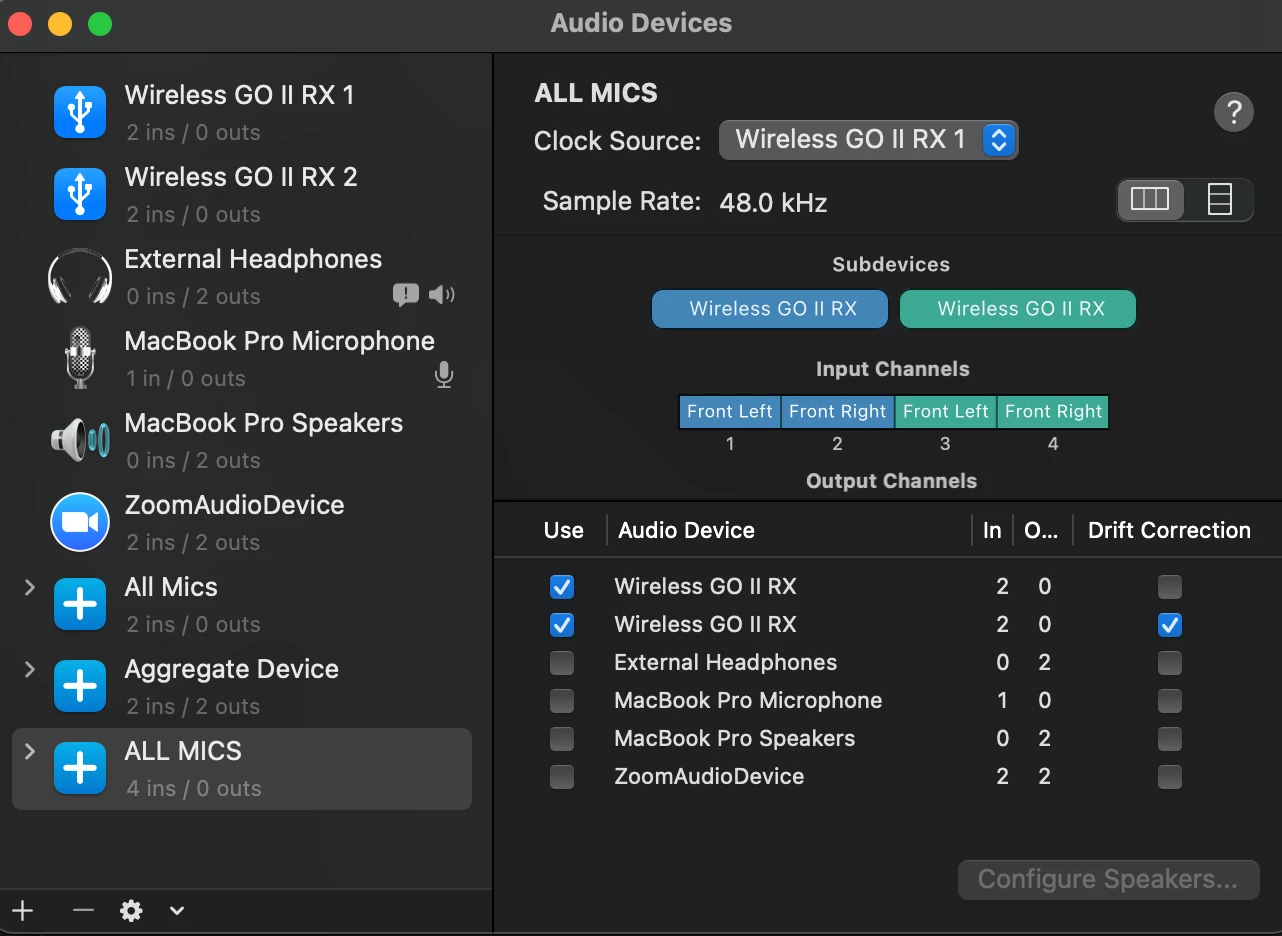1282x936 pixels.
Task: Click ZoomAudioDevice name in the table
Action: coord(709,776)
